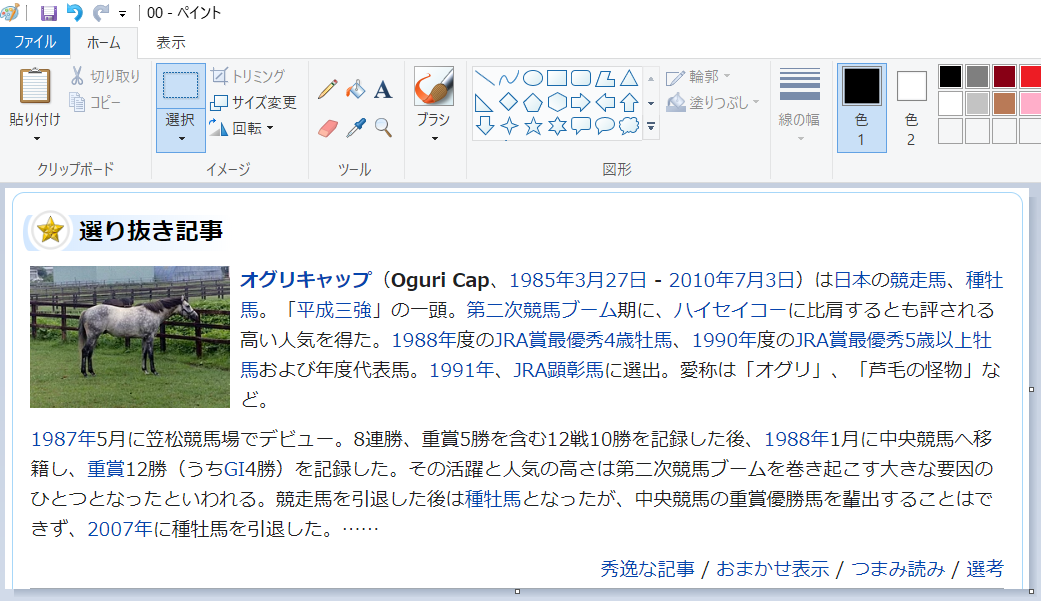This screenshot has width=1041, height=601.
Task: Expand the 貼り付け dropdown arrow
Action: (x=37, y=139)
